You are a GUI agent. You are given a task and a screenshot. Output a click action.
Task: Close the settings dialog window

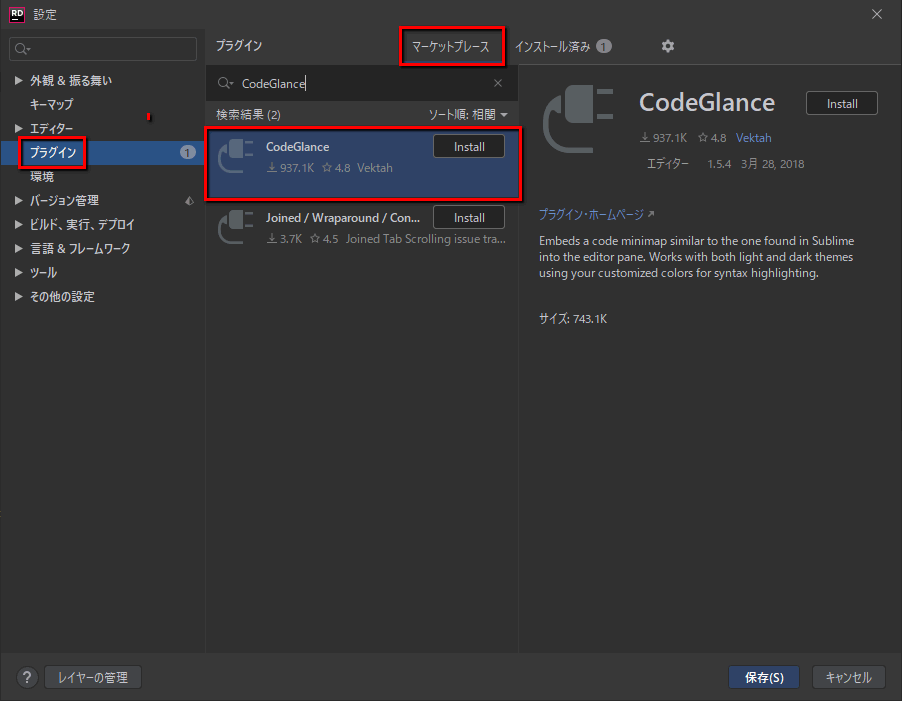pyautogui.click(x=877, y=14)
